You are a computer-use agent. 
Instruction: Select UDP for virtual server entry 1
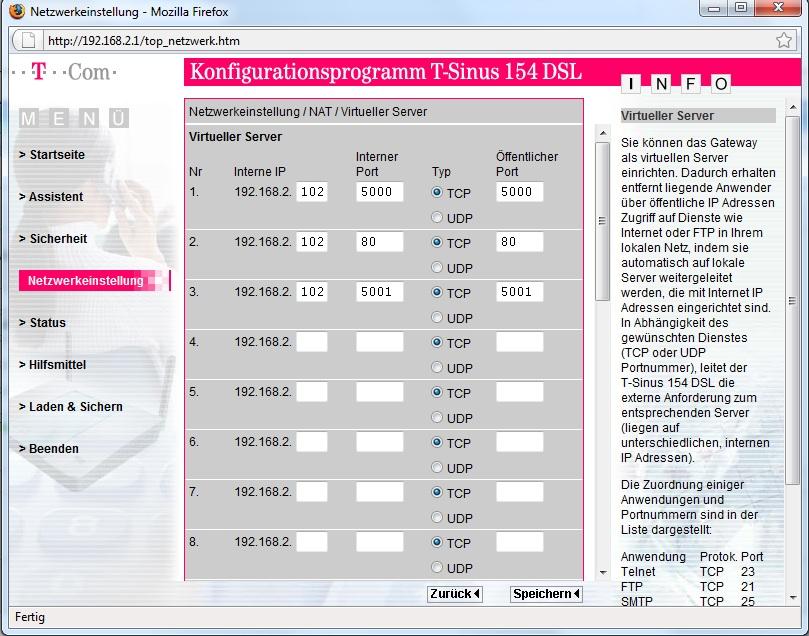437,218
